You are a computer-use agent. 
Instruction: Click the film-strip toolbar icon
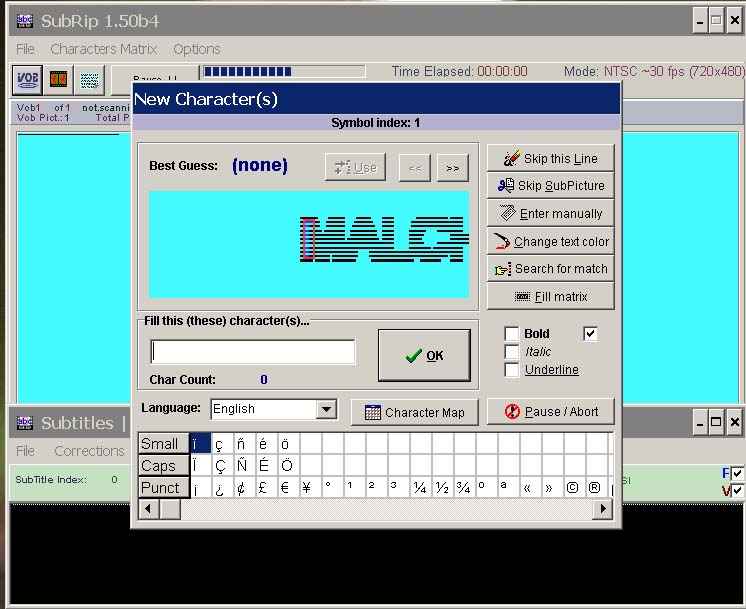pyautogui.click(x=59, y=79)
